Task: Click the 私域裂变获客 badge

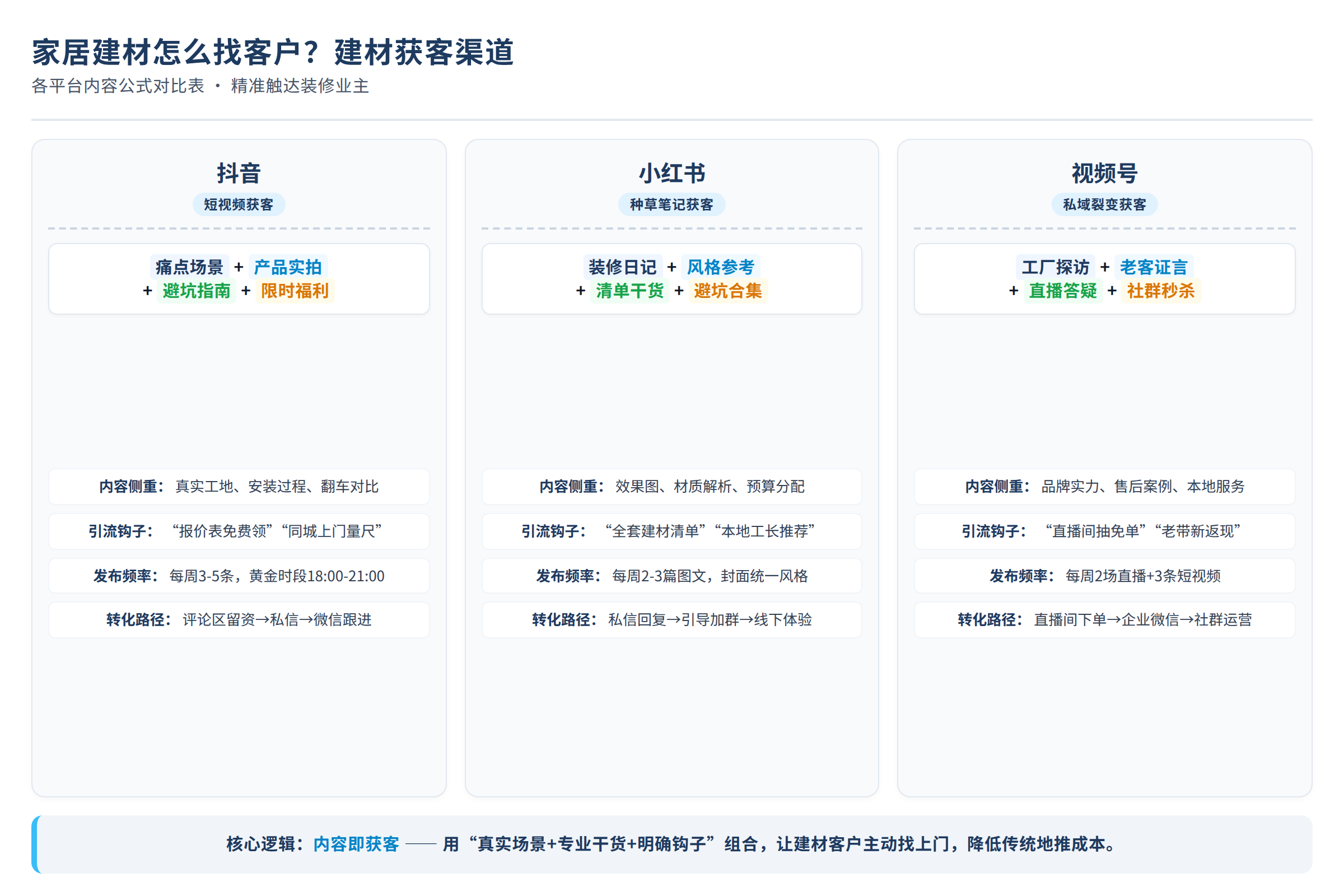Action: point(1104,204)
